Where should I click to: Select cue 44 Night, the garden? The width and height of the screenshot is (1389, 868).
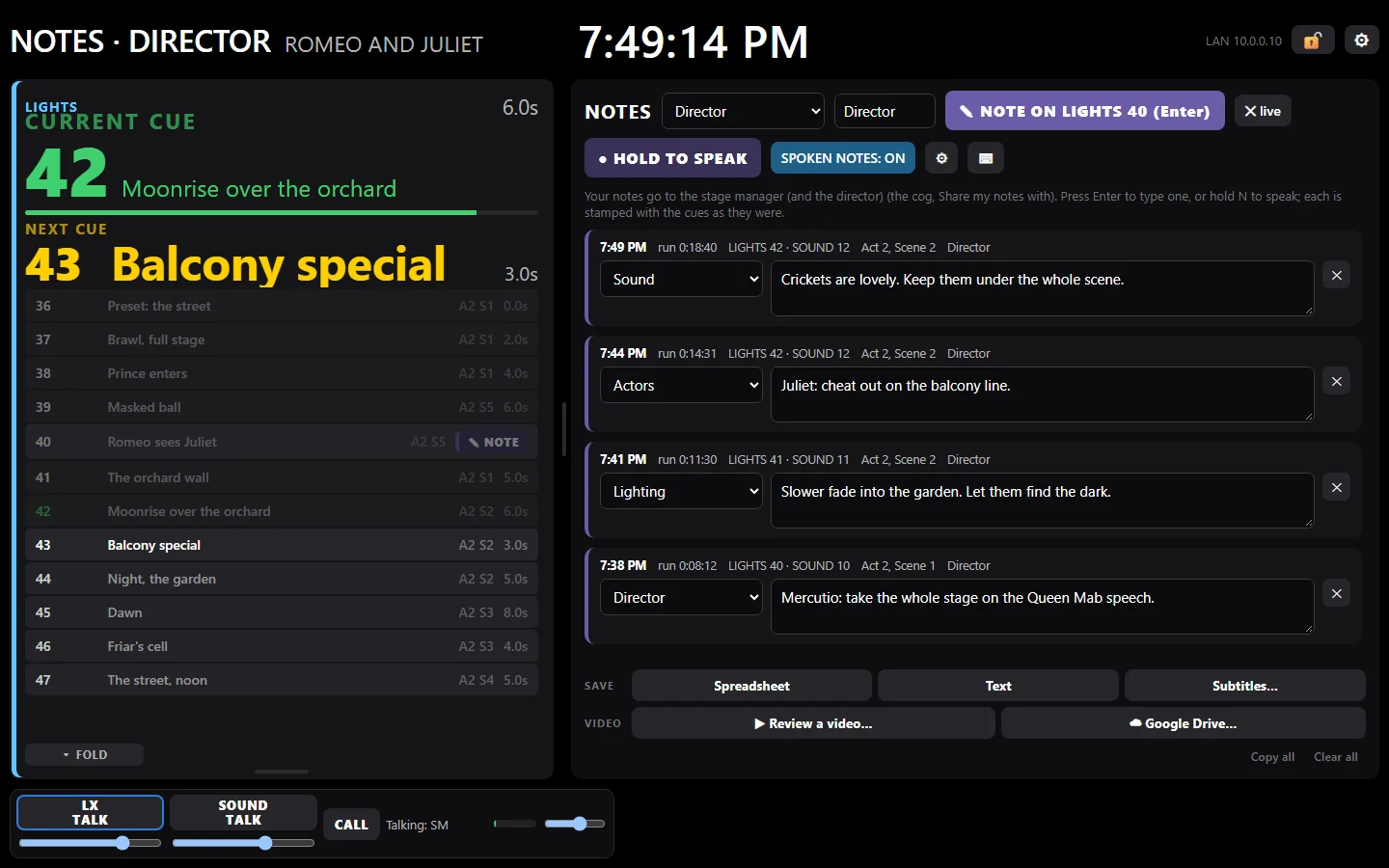281,579
